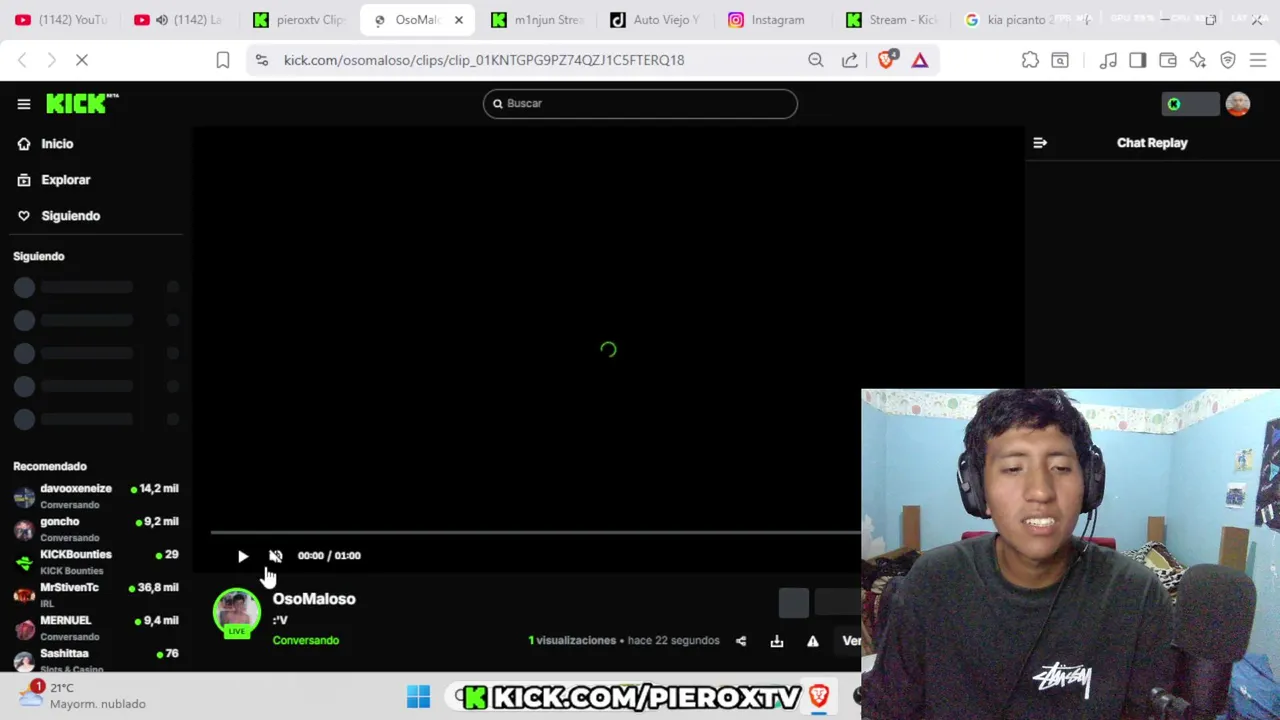Go forward in browser history

51,61
